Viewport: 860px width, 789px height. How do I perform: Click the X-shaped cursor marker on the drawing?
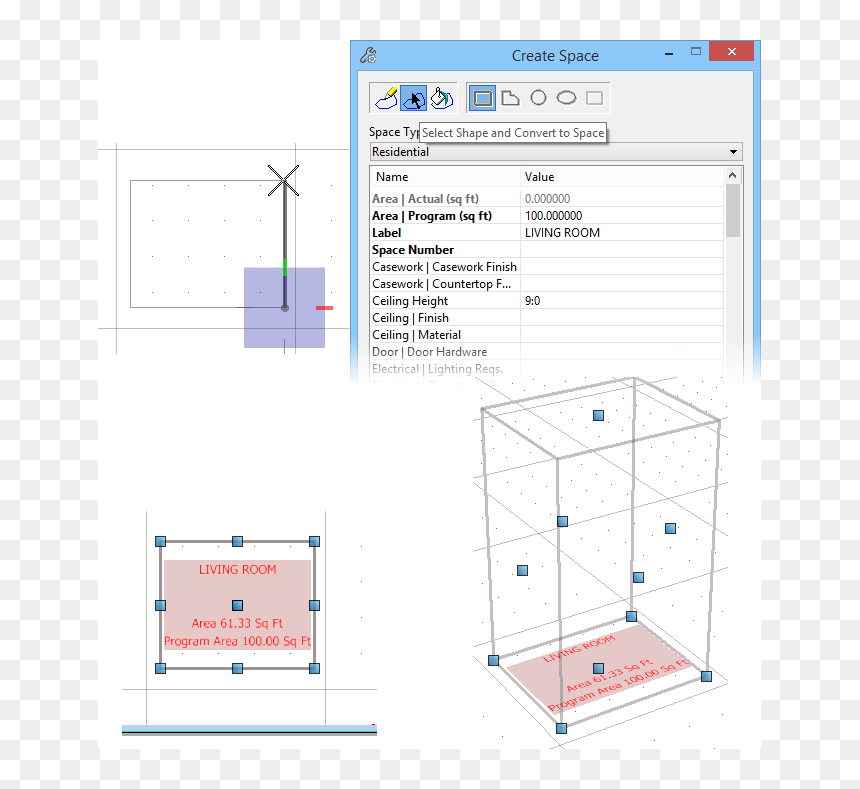pyautogui.click(x=284, y=180)
